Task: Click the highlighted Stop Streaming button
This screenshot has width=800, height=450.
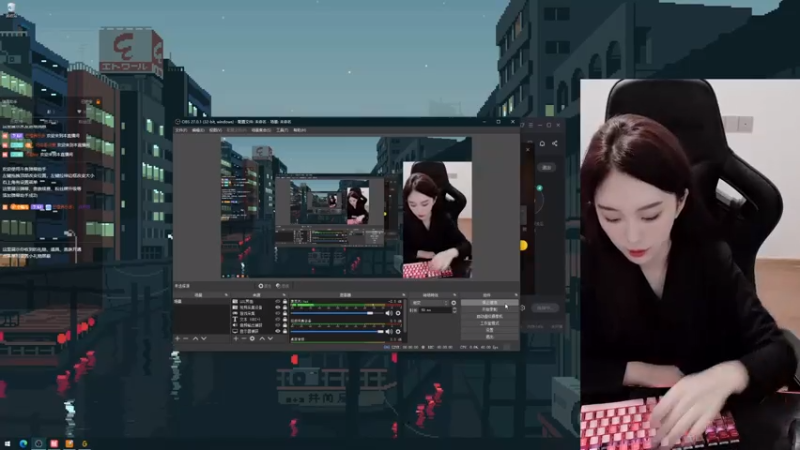Action: click(x=490, y=302)
